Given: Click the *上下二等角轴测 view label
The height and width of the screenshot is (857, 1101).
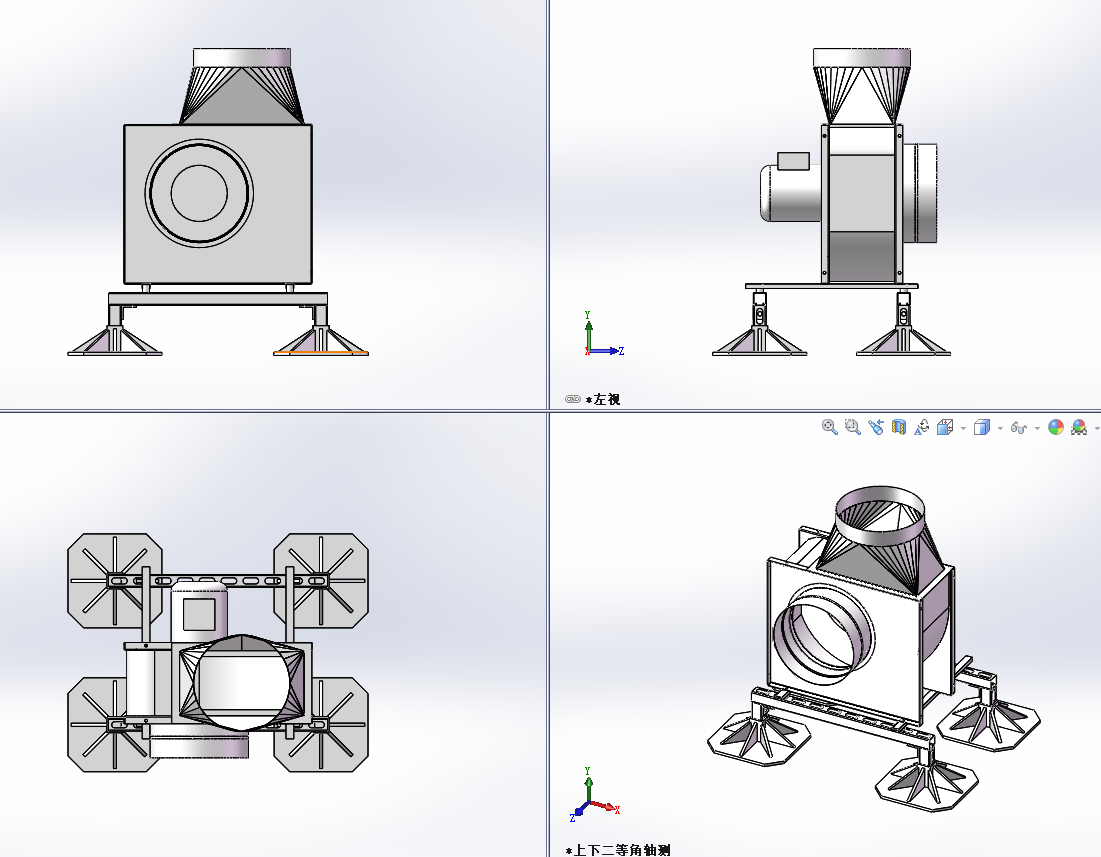Looking at the screenshot, I should point(618,850).
